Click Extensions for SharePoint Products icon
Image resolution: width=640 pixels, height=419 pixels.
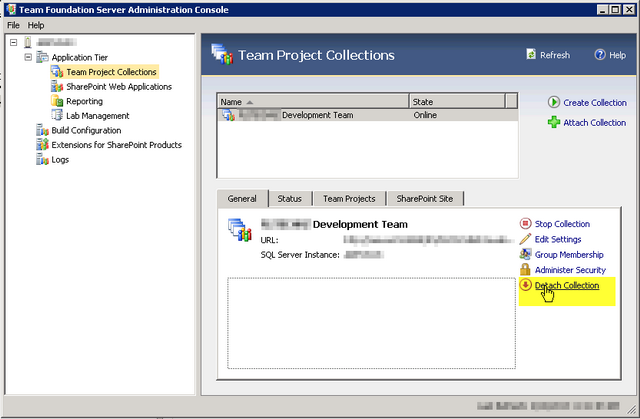pyautogui.click(x=42, y=145)
